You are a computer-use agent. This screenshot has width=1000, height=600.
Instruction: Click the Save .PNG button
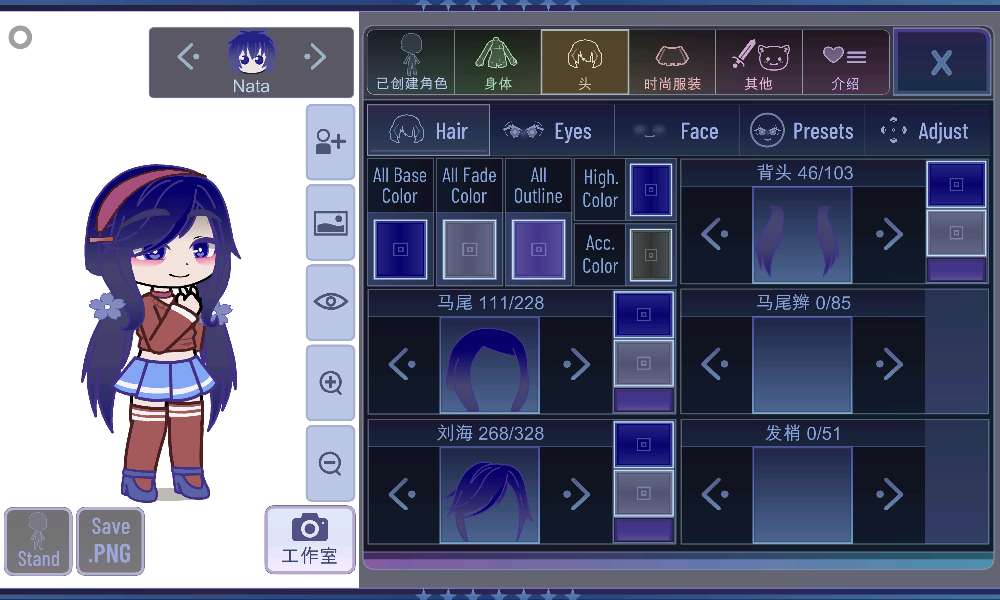tap(110, 541)
